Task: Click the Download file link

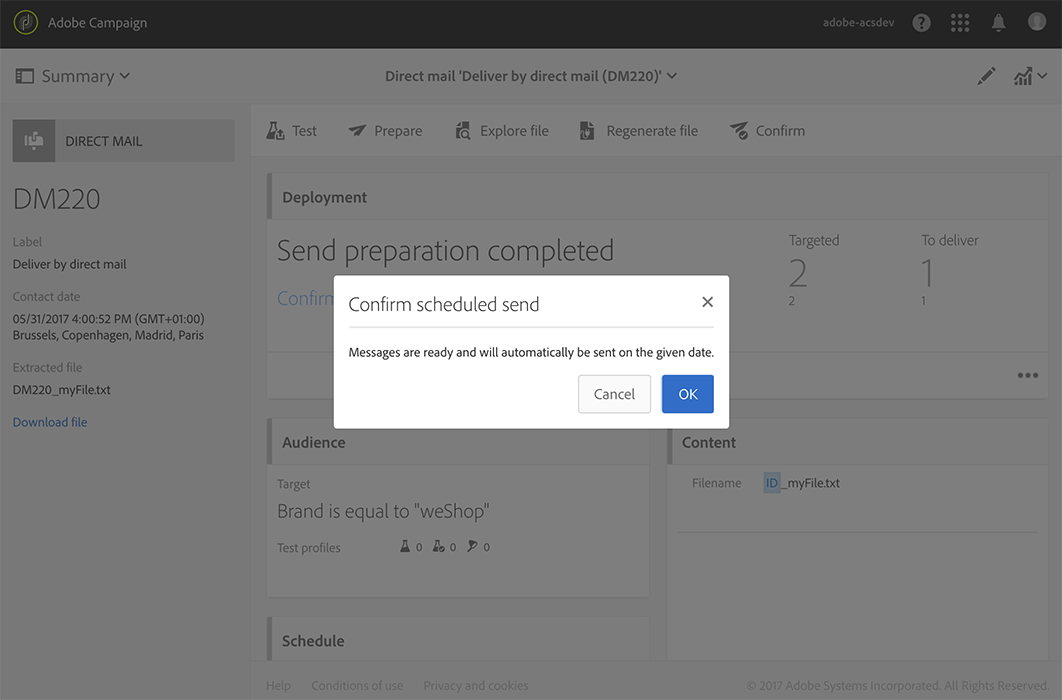Action: (50, 422)
